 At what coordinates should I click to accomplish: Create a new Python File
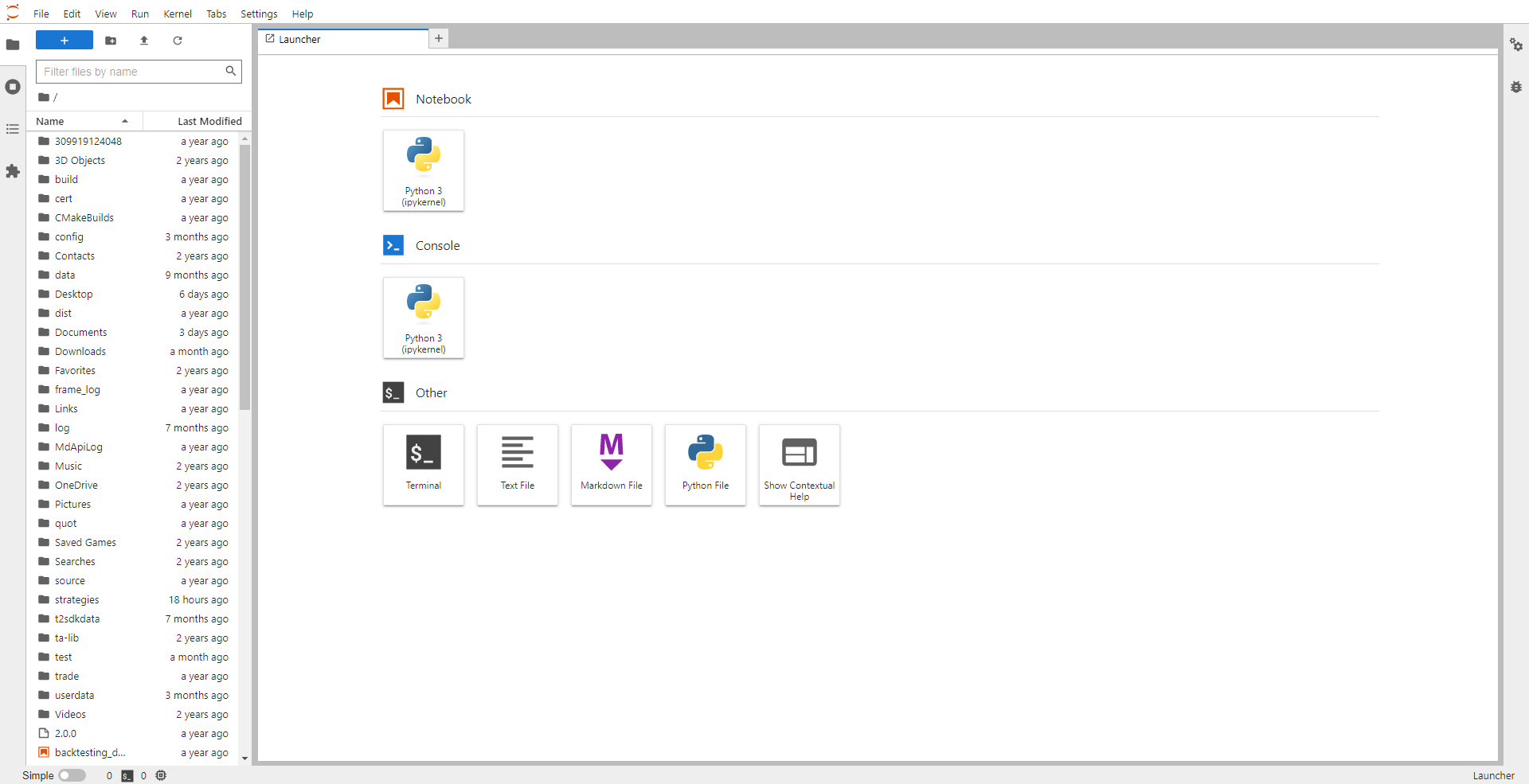pos(705,465)
